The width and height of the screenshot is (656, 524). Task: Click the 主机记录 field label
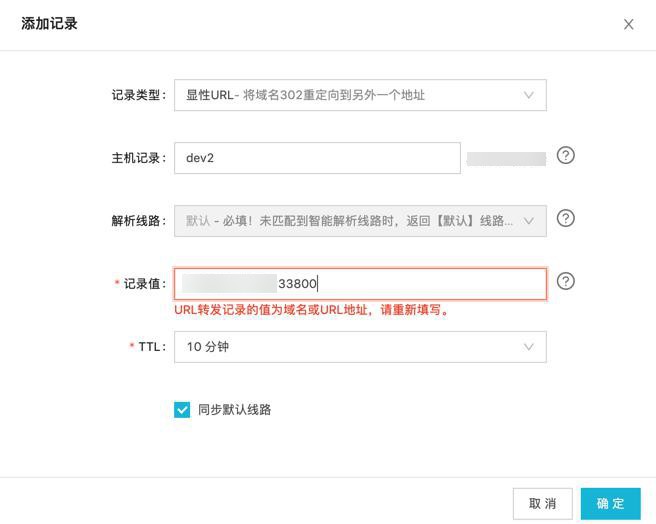coord(139,159)
